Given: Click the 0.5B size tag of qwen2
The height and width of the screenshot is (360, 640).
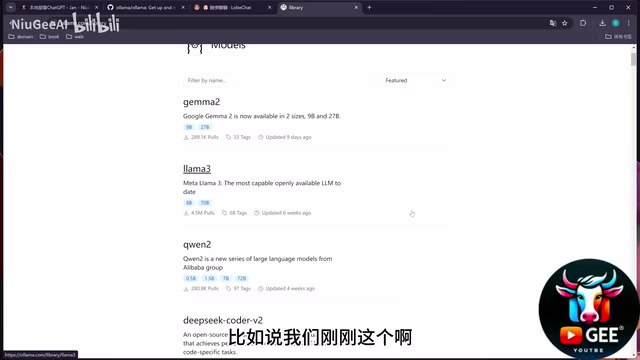Looking at the screenshot, I should [191, 278].
